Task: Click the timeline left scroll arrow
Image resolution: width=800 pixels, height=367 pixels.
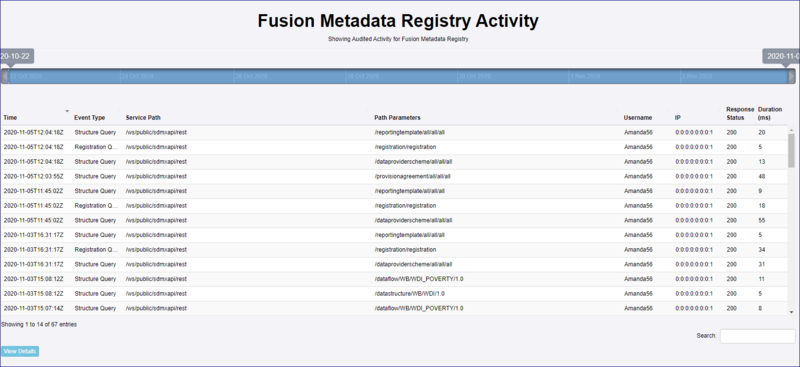Action: (x=5, y=77)
